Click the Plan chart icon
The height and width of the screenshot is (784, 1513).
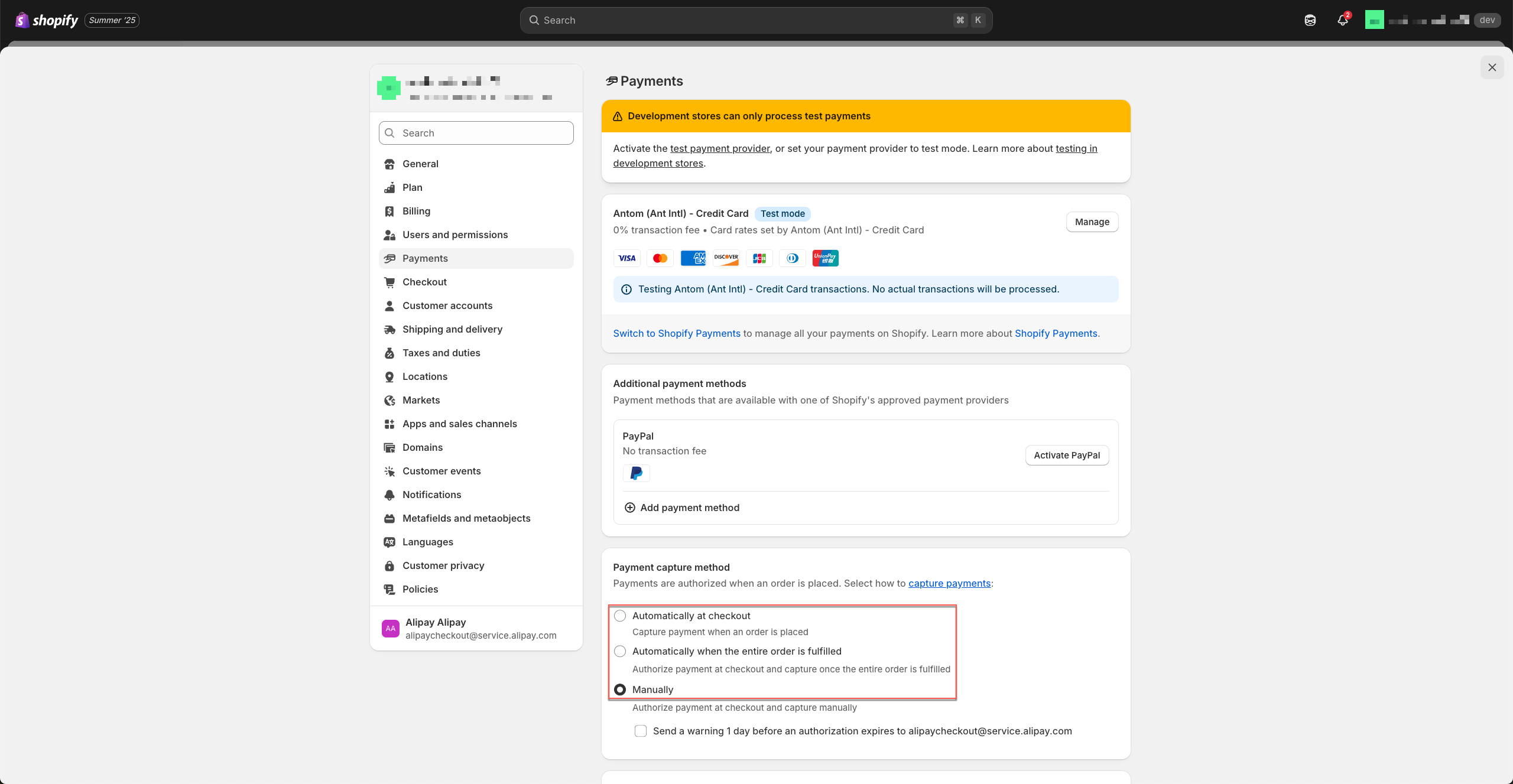click(389, 187)
